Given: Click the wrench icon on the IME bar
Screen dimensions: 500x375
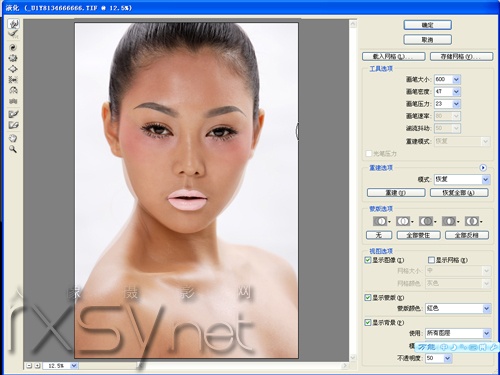Looking at the screenshot, I should pyautogui.click(x=494, y=347).
